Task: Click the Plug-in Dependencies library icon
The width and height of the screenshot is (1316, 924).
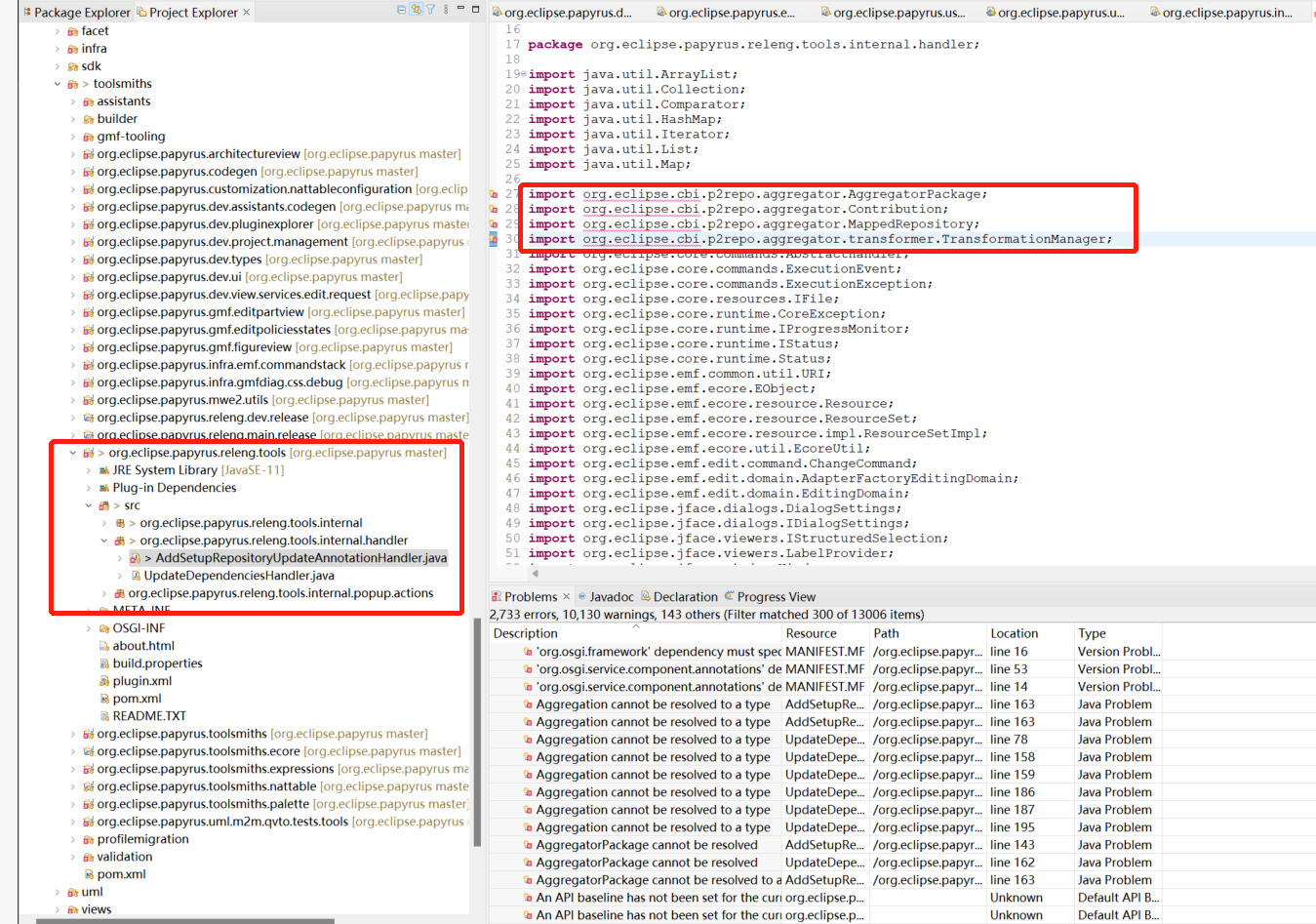Action: point(104,488)
